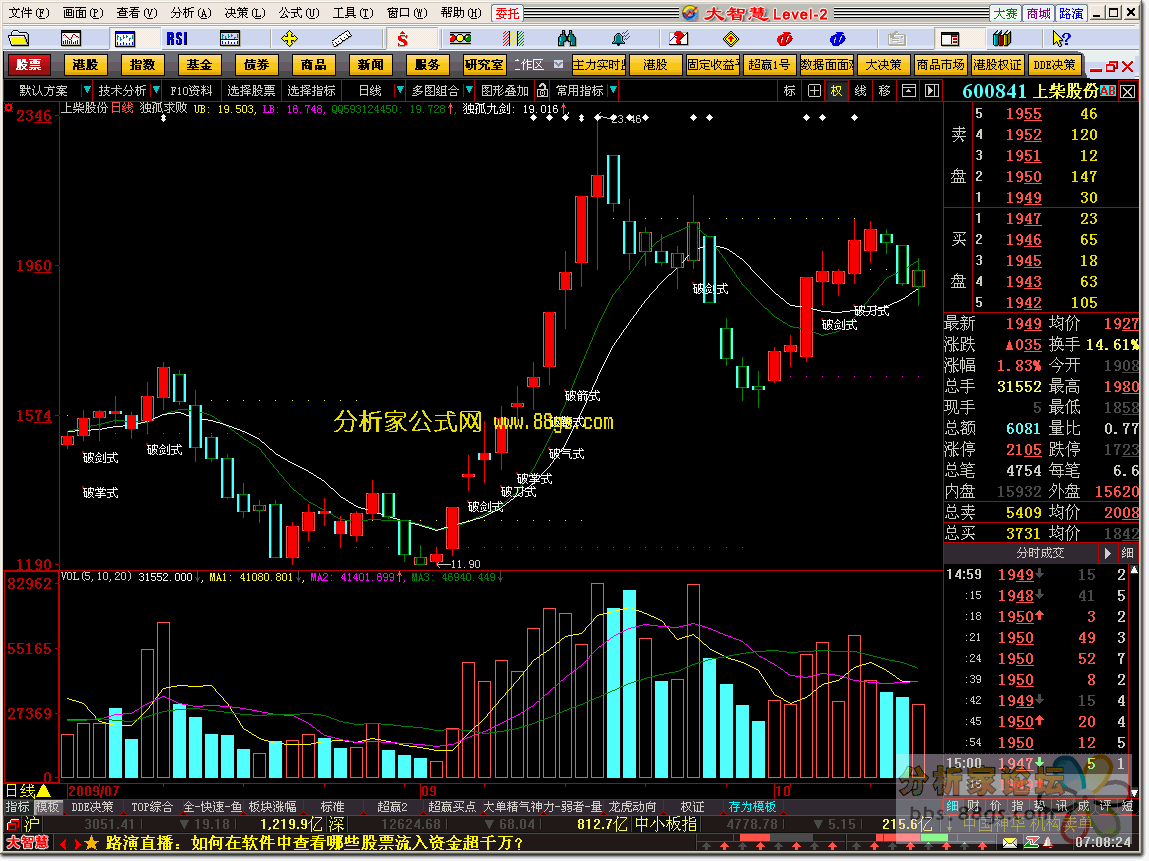Toggle the 移 move button
The image size is (1149, 861).
click(x=884, y=91)
